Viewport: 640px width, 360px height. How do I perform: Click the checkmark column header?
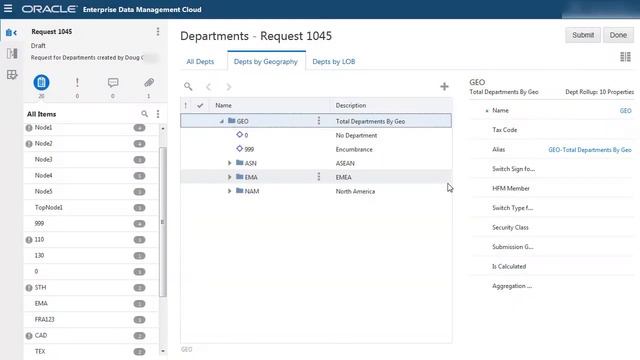pos(200,105)
